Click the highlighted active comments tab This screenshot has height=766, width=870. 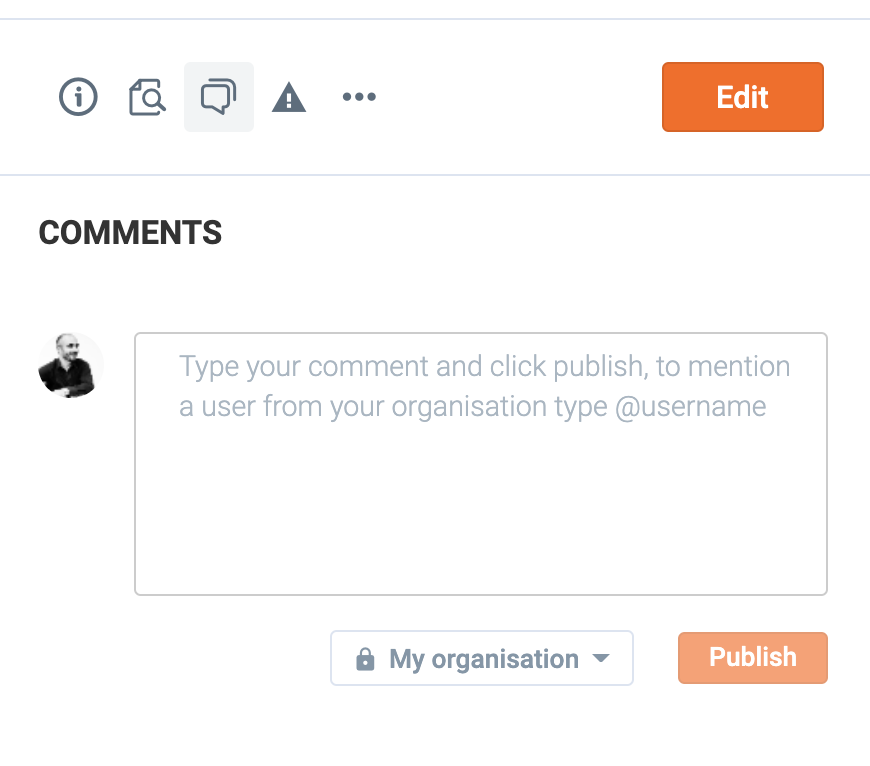219,97
